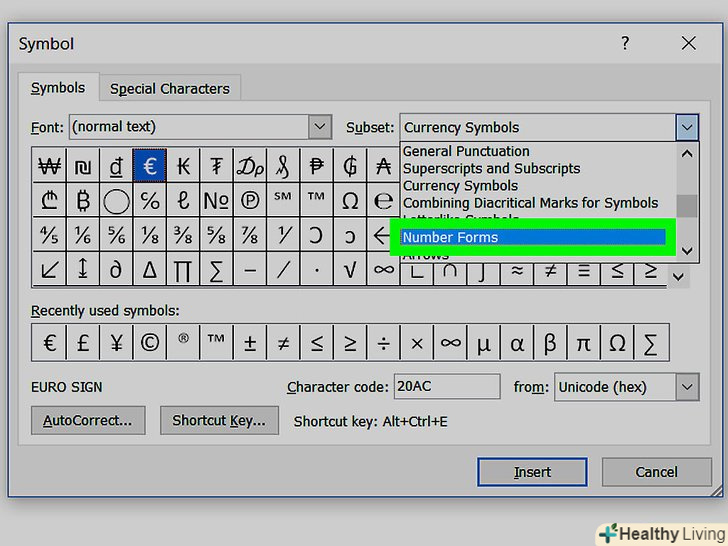Select Superscripts and Subscripts subset
728x546 pixels.
click(491, 168)
